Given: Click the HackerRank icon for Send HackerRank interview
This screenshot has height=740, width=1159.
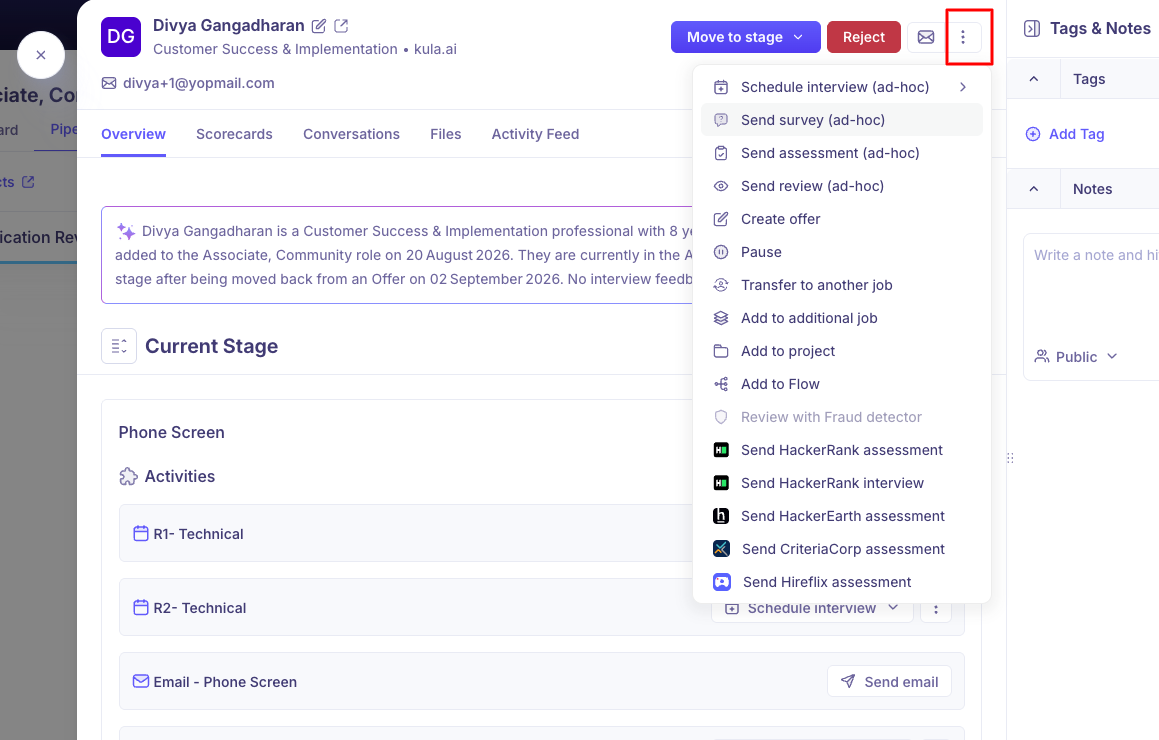Looking at the screenshot, I should (721, 483).
